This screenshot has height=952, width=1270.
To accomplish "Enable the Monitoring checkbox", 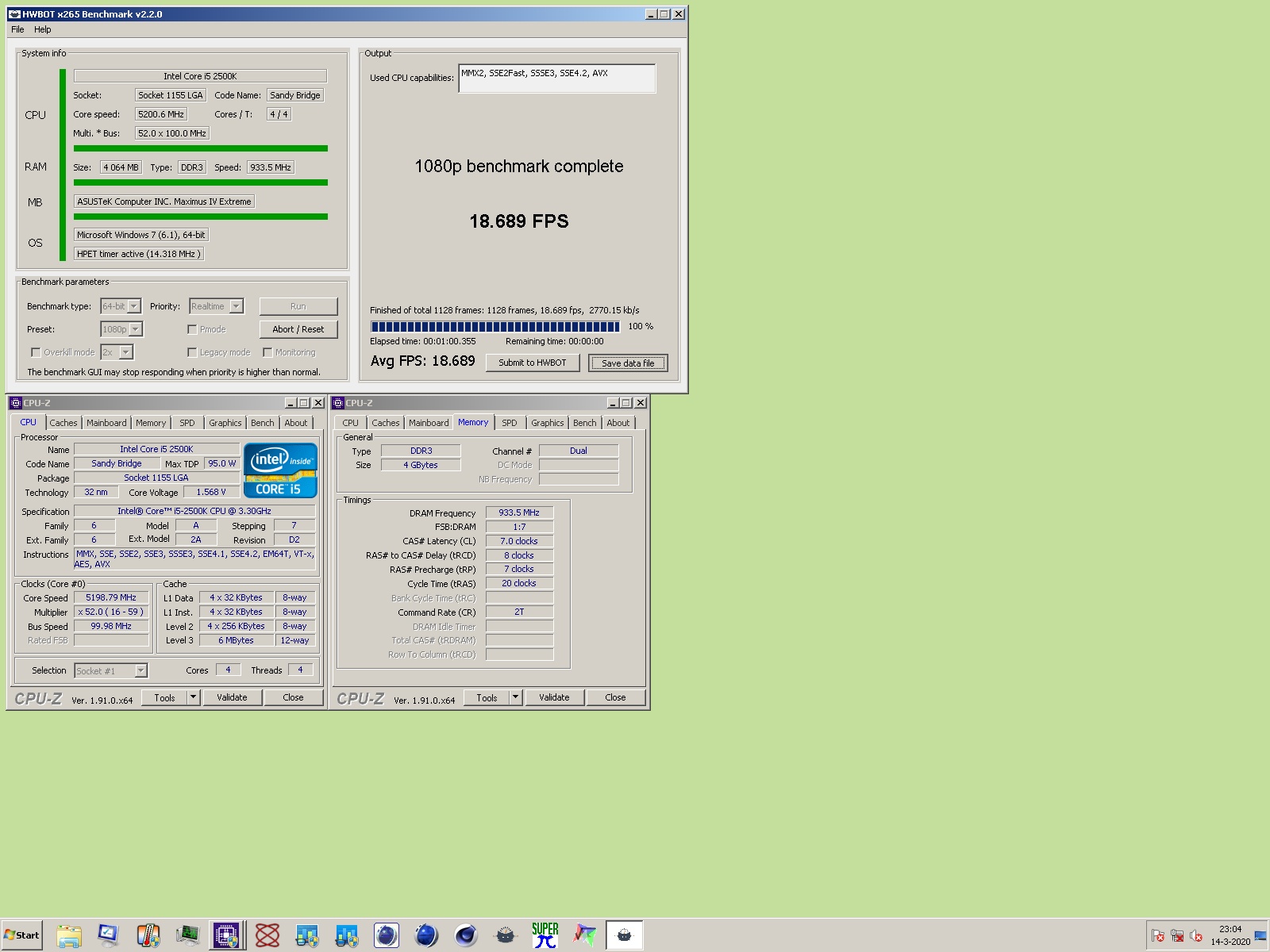I will (x=267, y=352).
